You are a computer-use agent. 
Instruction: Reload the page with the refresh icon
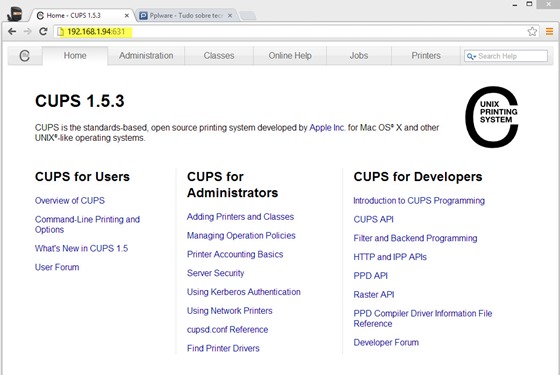coord(43,31)
